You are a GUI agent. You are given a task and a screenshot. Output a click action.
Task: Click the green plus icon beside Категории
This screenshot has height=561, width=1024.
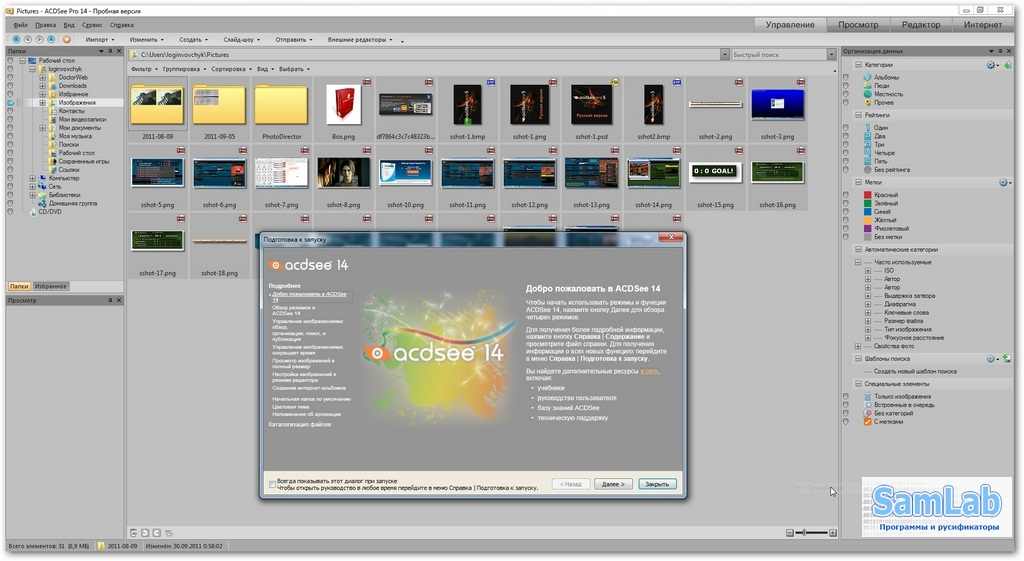(x=1006, y=65)
